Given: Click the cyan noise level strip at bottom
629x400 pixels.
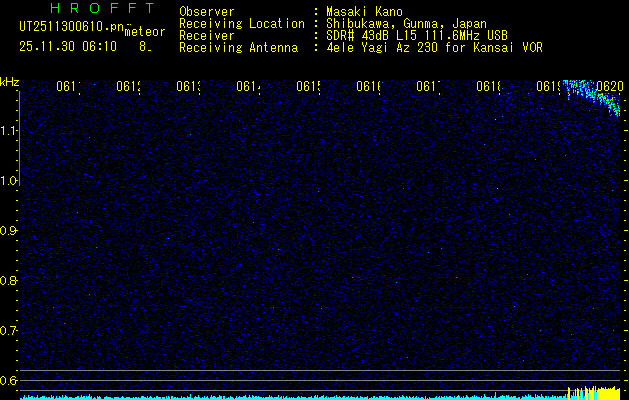Looking at the screenshot, I should click(x=294, y=398).
